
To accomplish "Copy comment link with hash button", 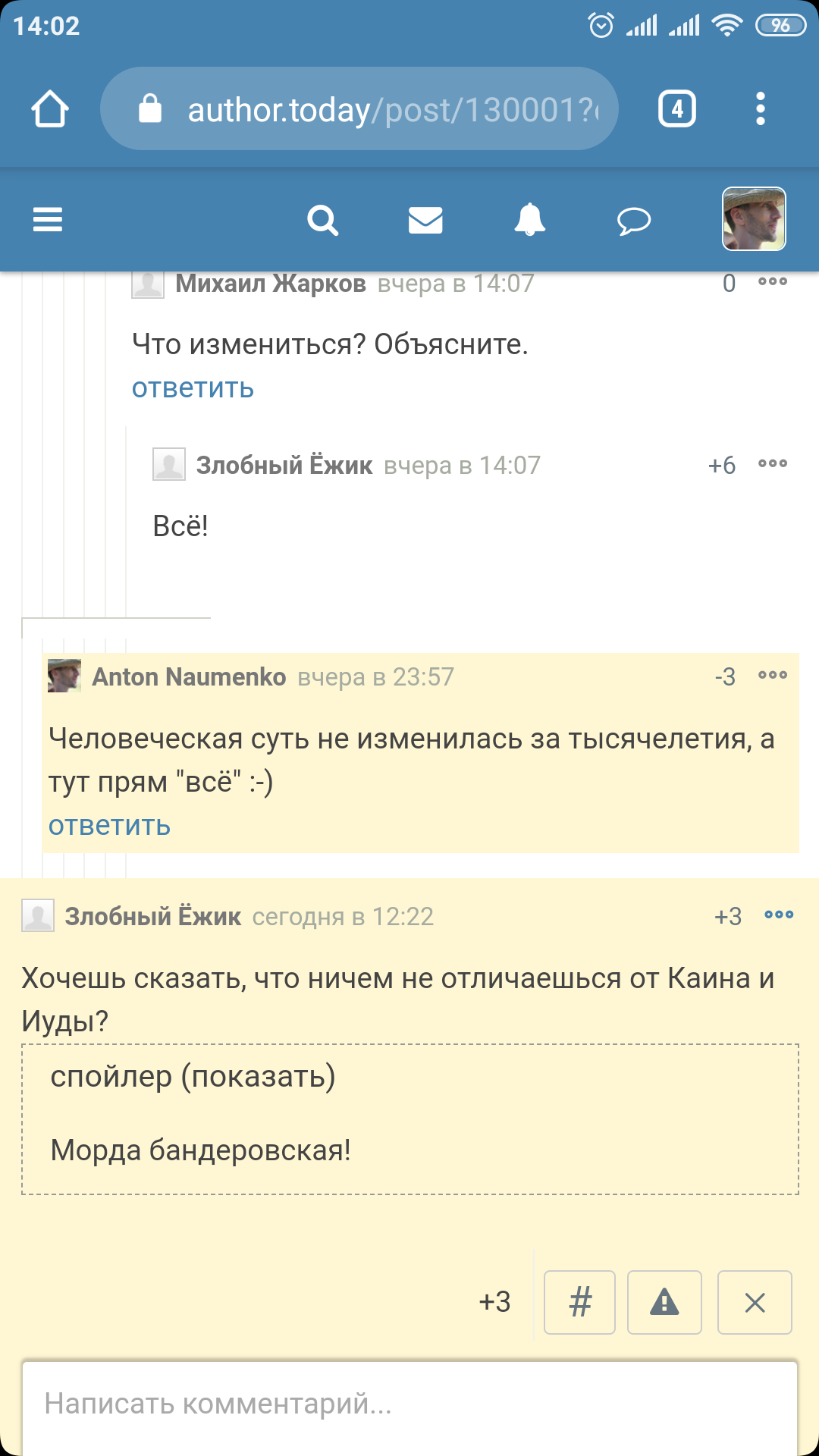I will click(x=580, y=1302).
